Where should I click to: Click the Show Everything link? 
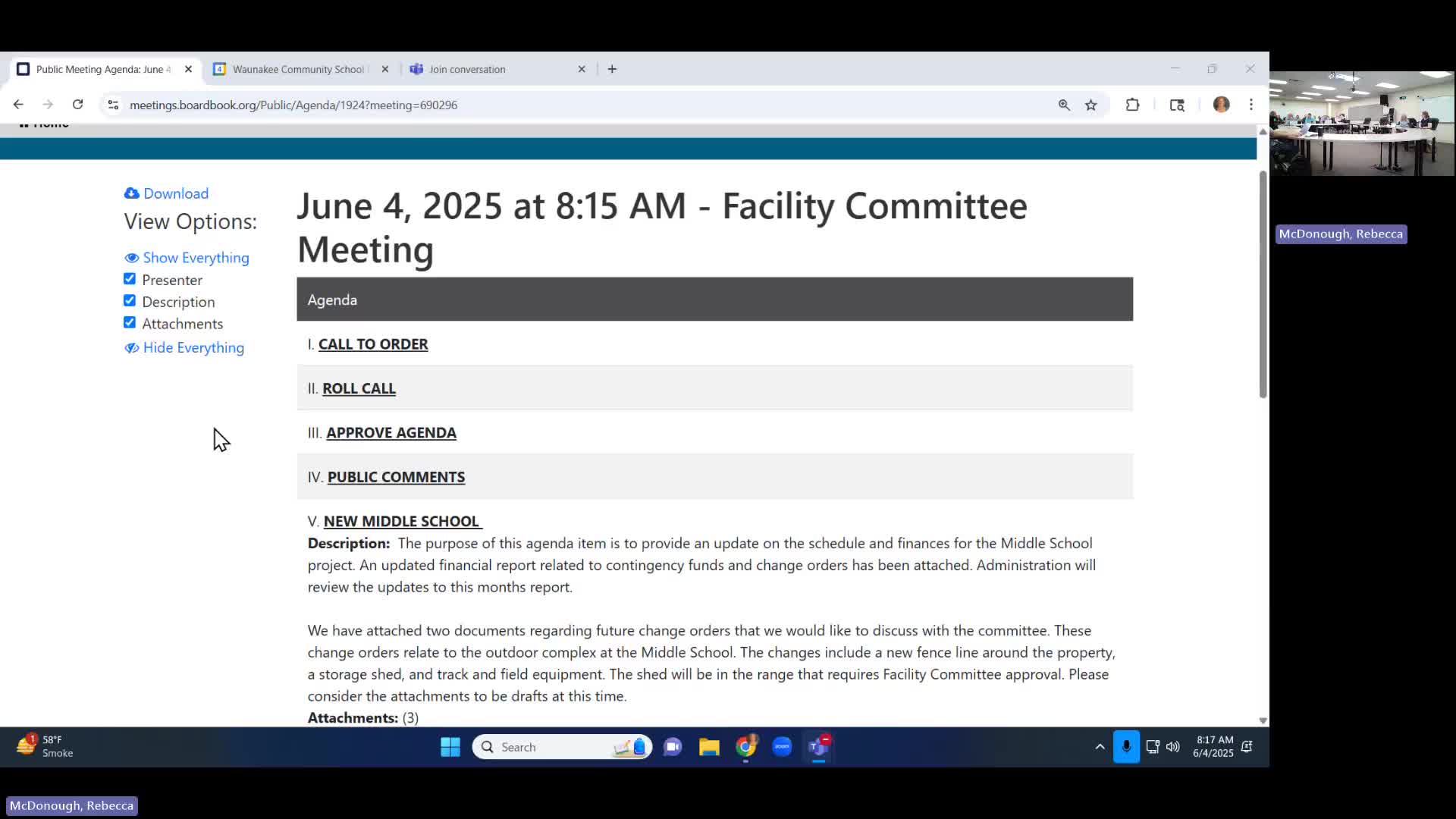coord(195,258)
